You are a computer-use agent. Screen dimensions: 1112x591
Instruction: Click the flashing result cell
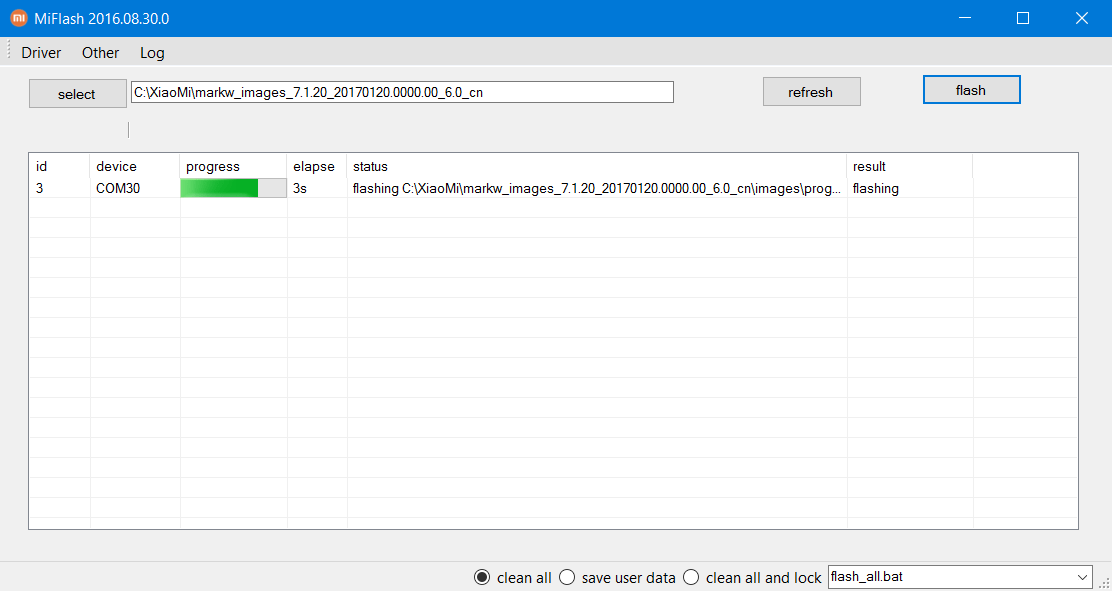click(x=910, y=189)
